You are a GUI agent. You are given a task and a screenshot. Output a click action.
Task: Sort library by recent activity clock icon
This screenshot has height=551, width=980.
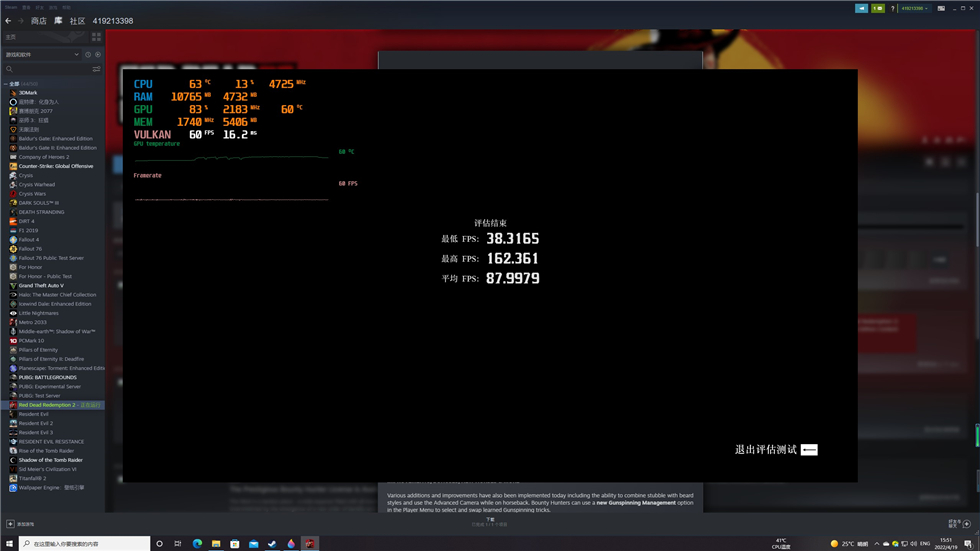pos(88,54)
